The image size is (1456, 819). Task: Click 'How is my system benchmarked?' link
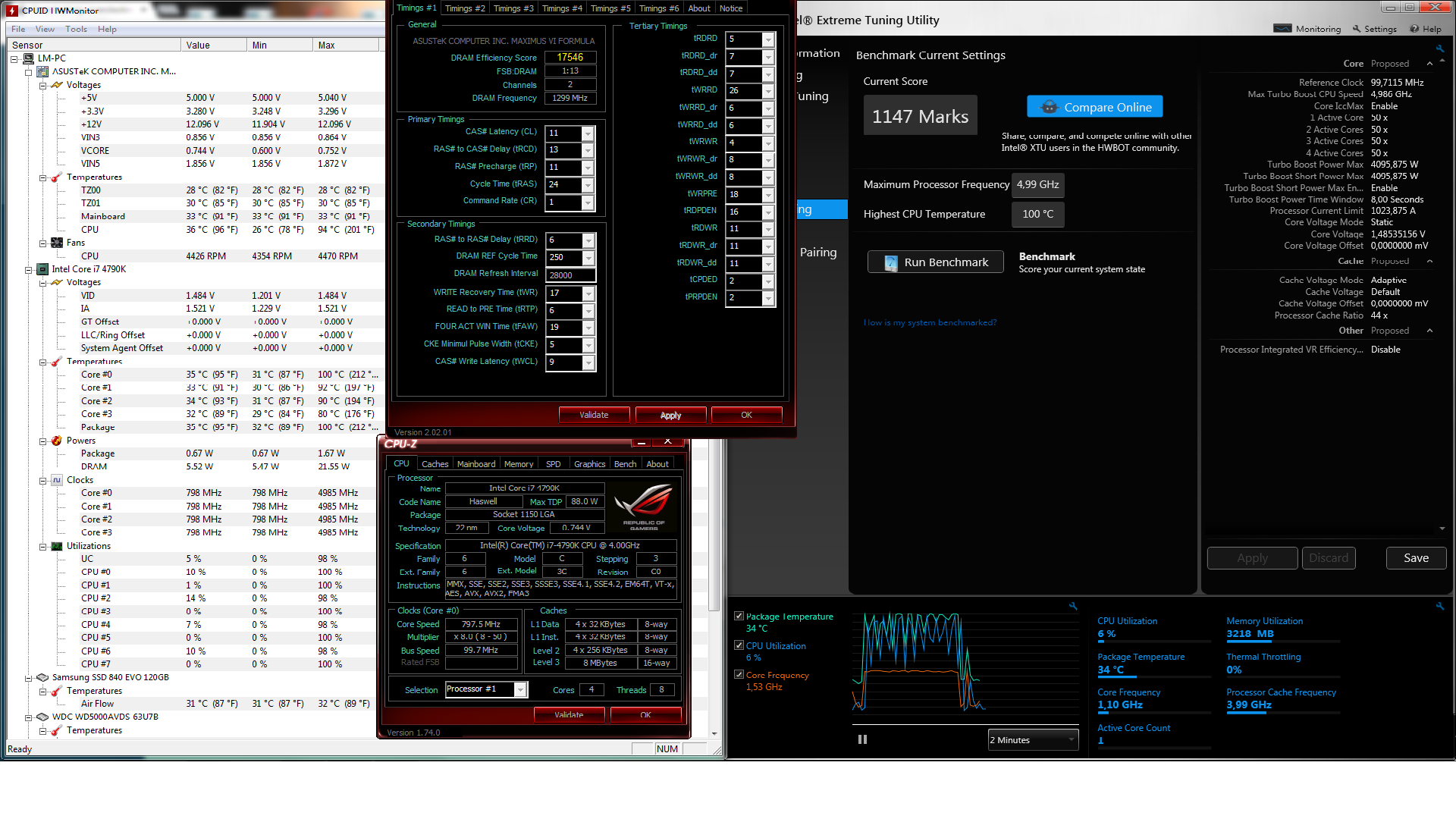[930, 323]
